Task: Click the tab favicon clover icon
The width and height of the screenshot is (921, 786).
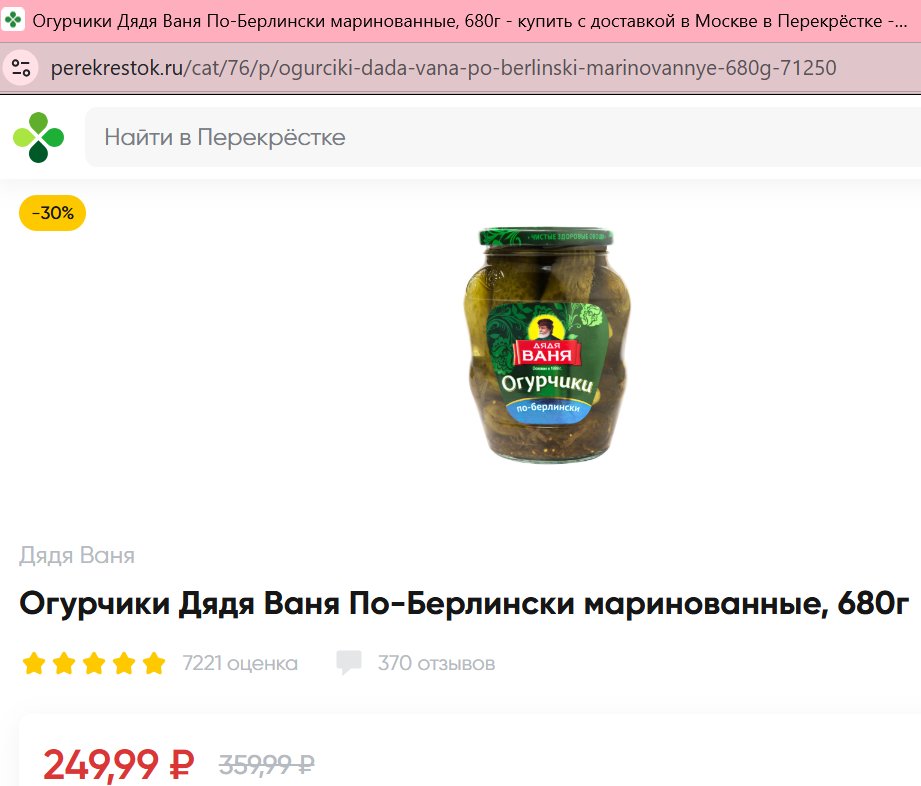Action: coord(13,21)
